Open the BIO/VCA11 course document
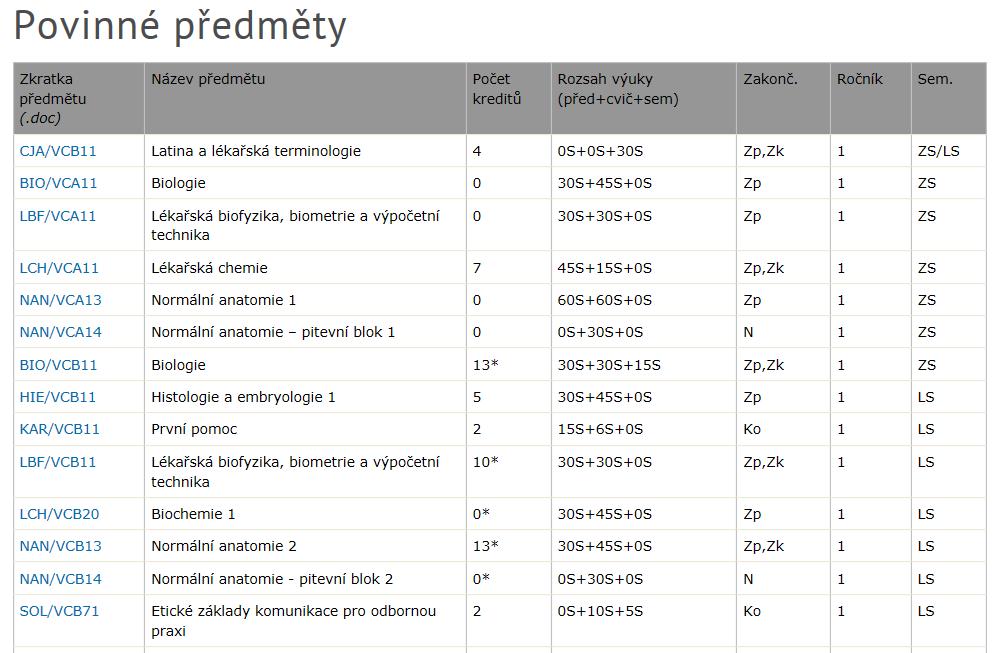 point(58,183)
